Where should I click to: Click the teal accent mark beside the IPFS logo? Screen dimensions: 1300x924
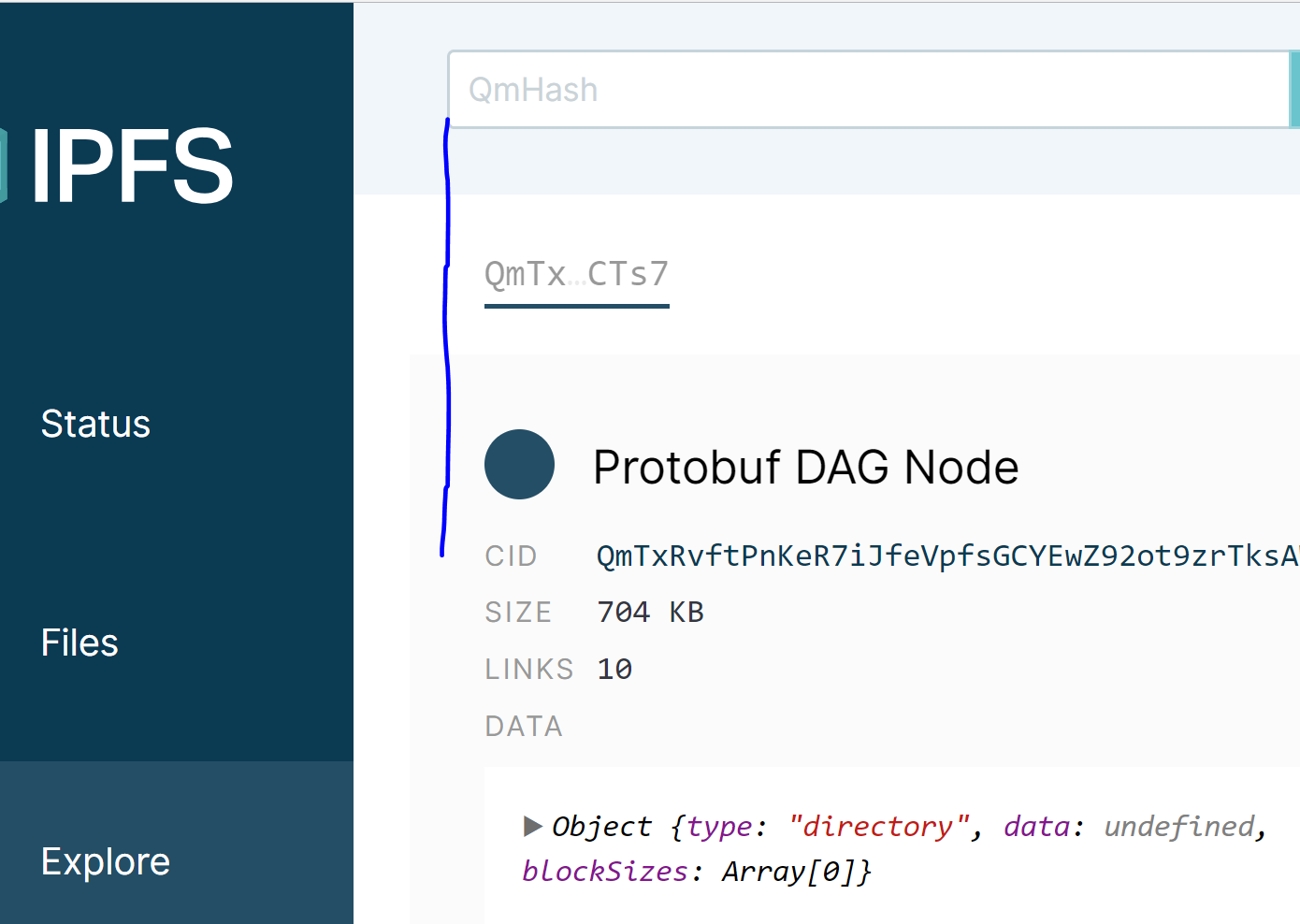[x=4, y=164]
